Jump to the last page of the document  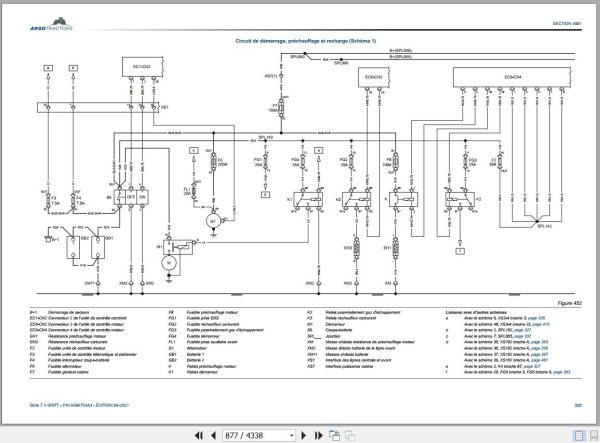click(318, 435)
